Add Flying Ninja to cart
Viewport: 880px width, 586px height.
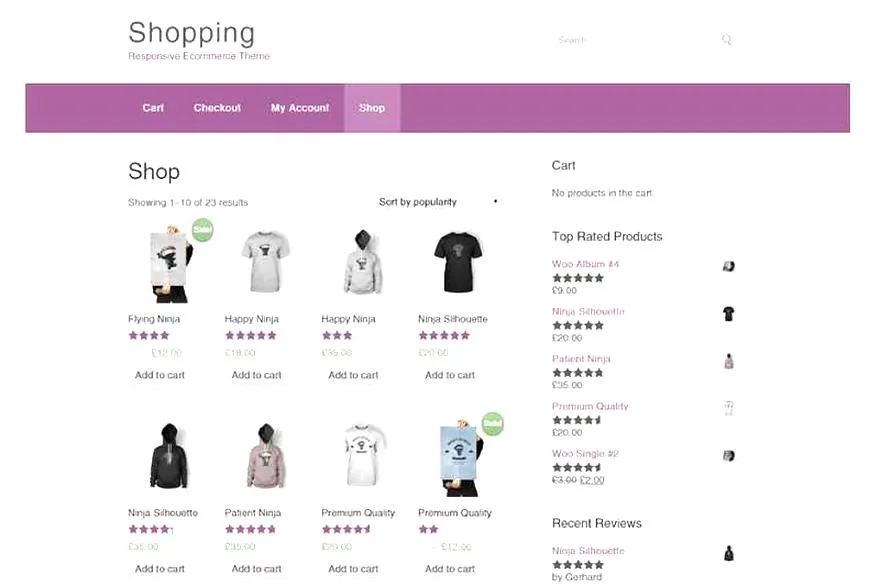pos(160,375)
